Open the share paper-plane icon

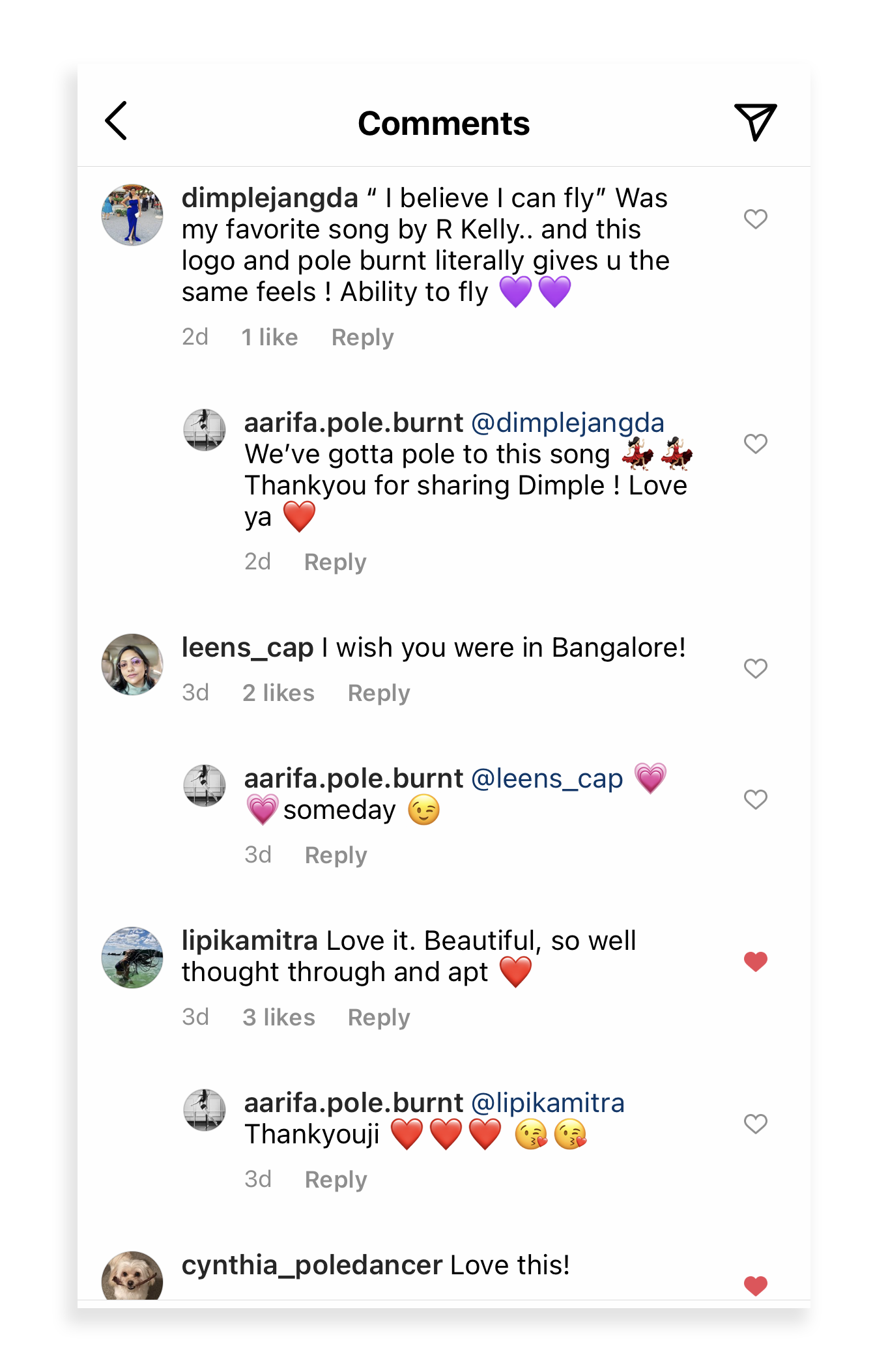[755, 122]
